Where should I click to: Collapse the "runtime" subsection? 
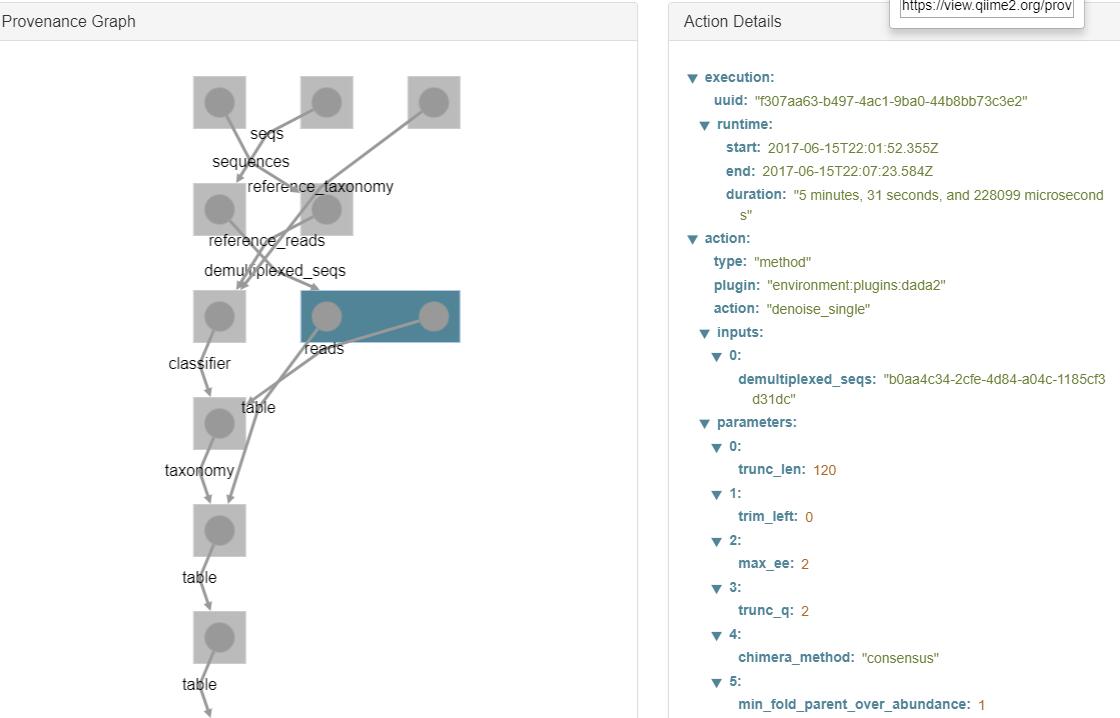pos(704,125)
